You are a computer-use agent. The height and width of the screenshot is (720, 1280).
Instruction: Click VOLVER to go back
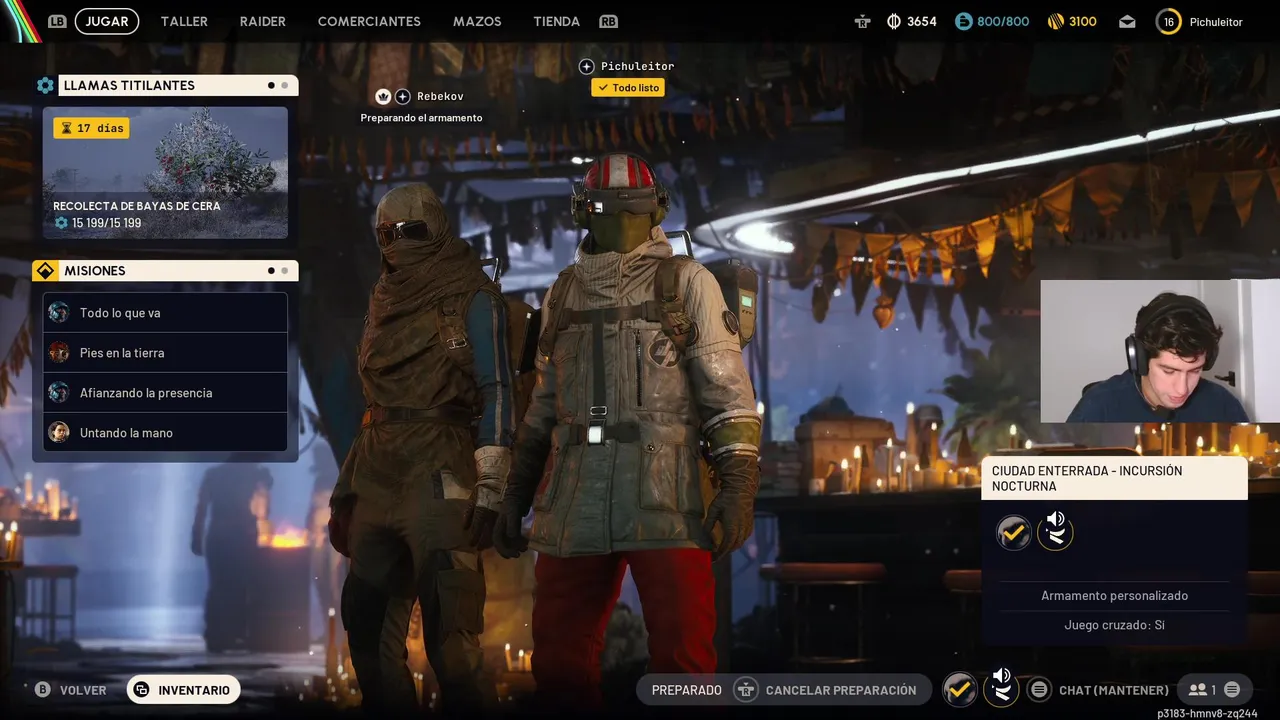(83, 690)
